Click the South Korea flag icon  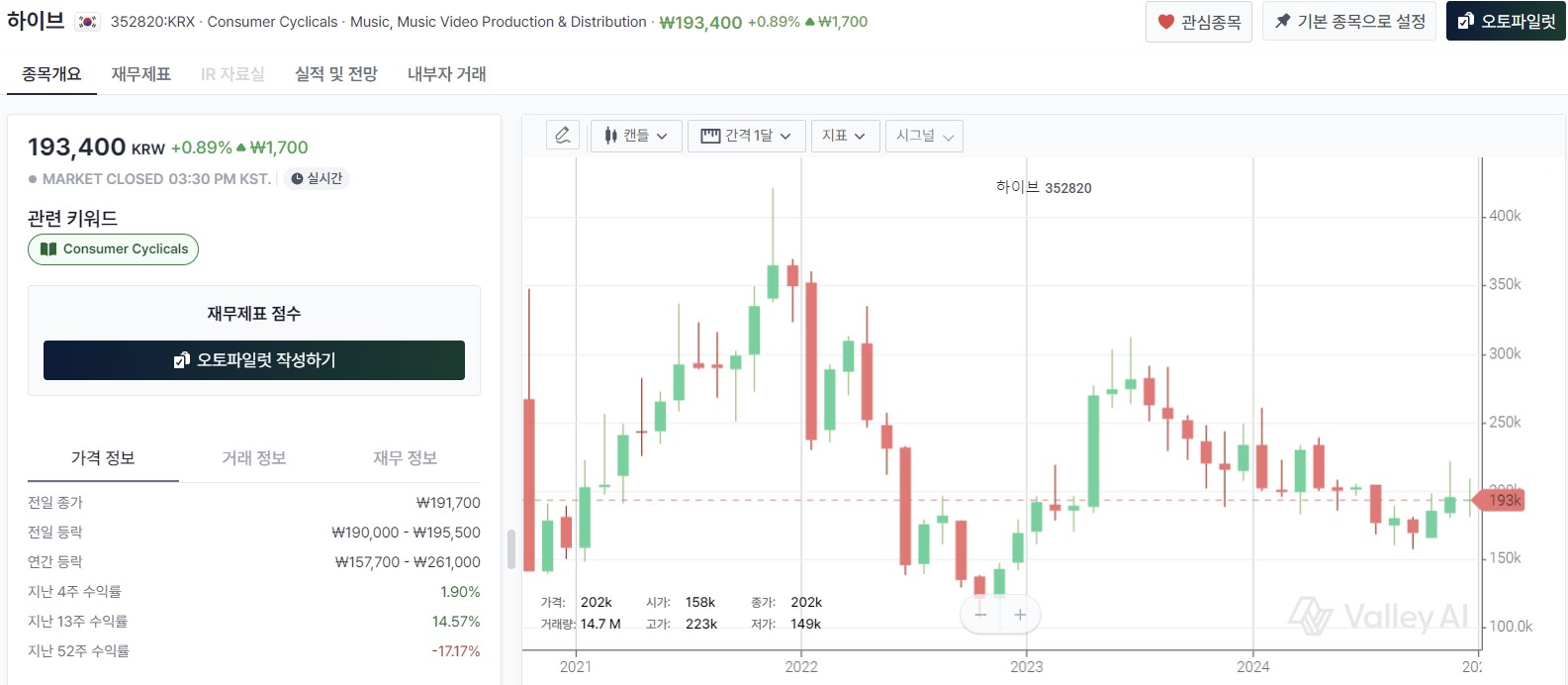click(x=87, y=22)
